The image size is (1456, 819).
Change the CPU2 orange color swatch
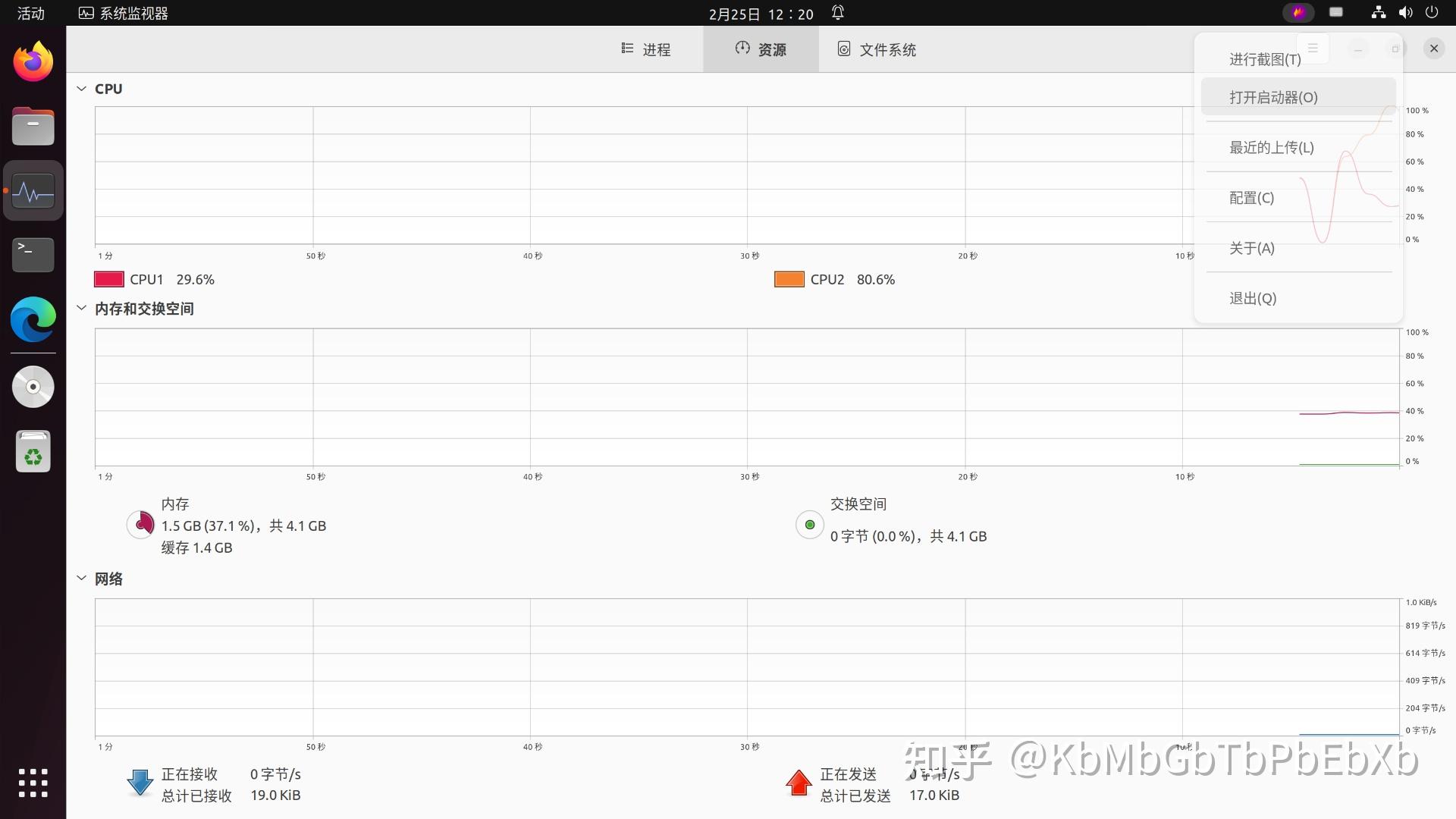click(x=789, y=279)
